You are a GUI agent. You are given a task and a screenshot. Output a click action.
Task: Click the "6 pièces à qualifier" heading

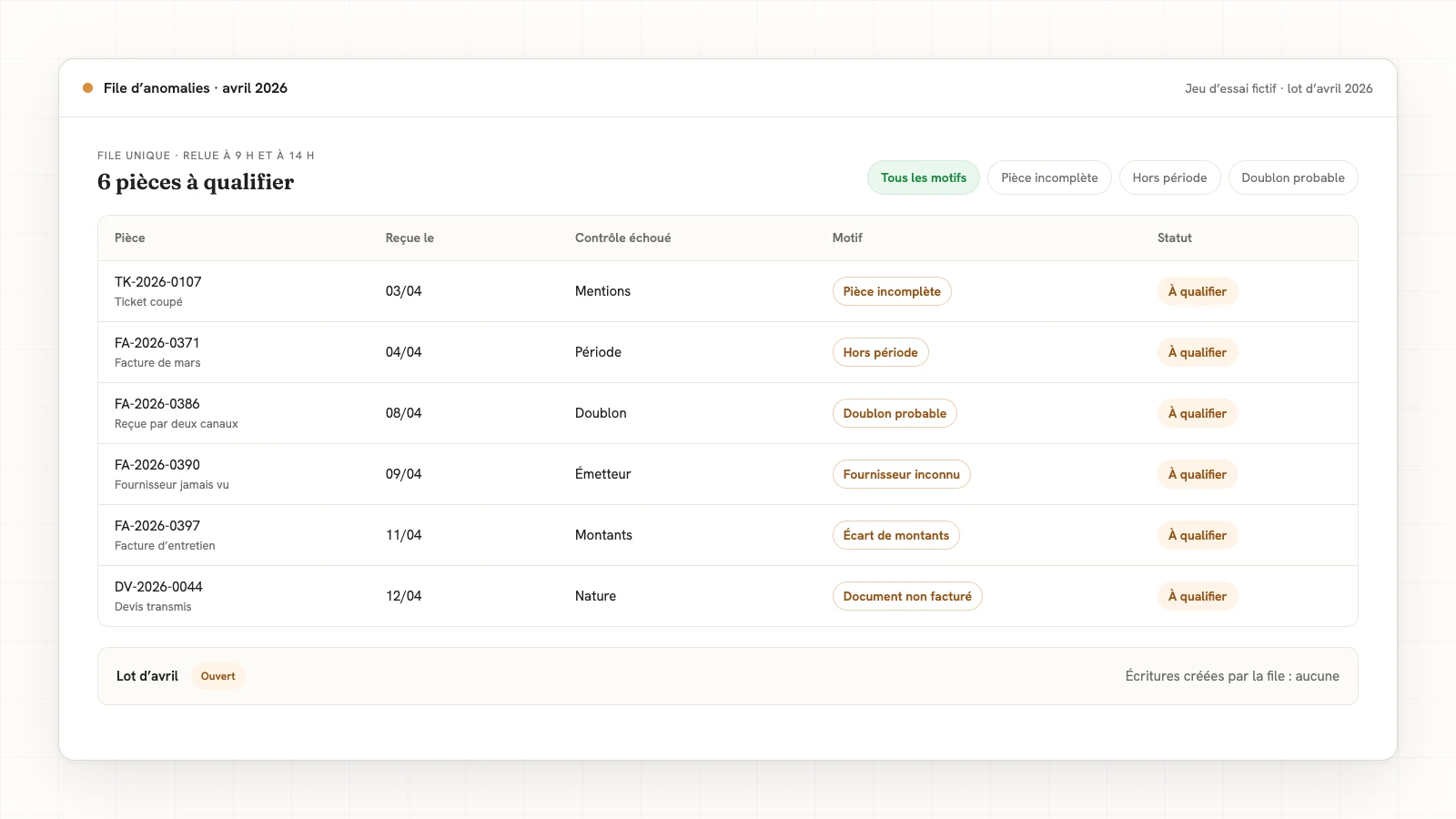pyautogui.click(x=196, y=182)
